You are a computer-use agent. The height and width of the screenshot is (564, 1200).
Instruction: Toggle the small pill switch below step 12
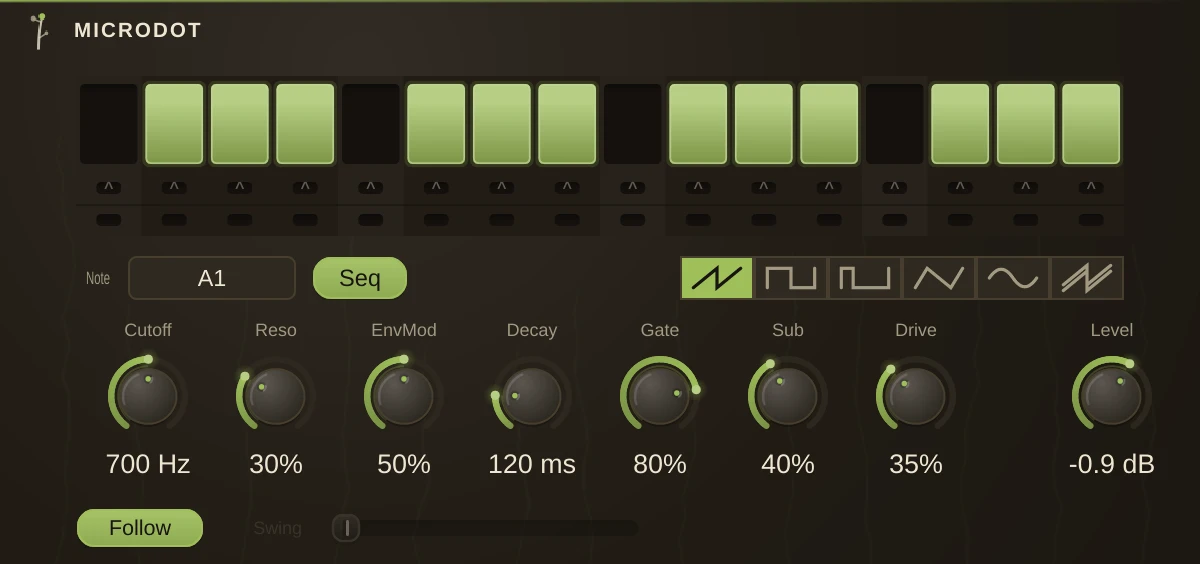tap(829, 220)
